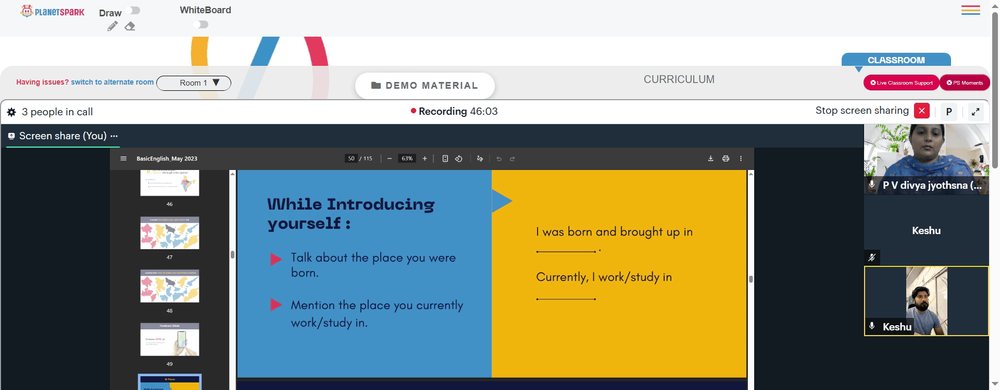Click the PlanetSpark logo
Screen dimensions: 1000x390
tap(52, 11)
